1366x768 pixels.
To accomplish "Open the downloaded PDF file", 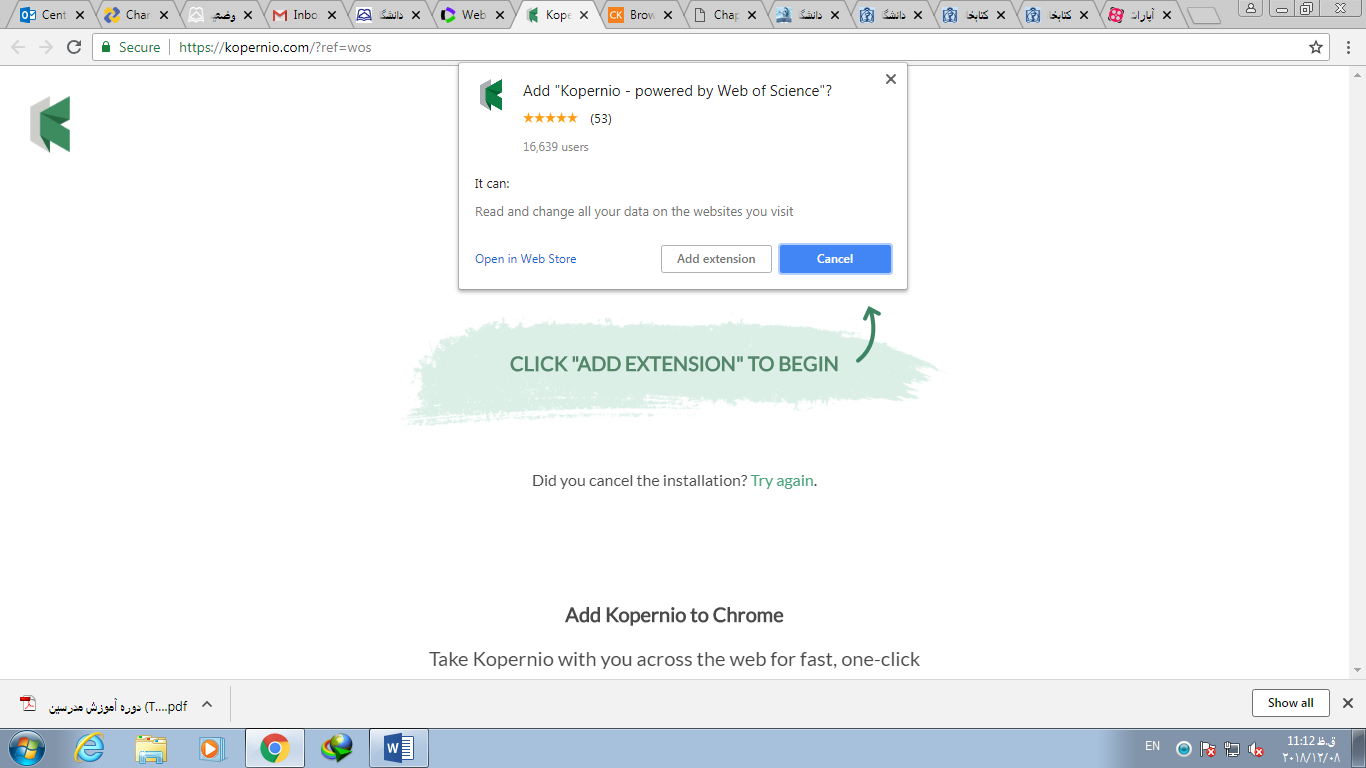I will (105, 705).
